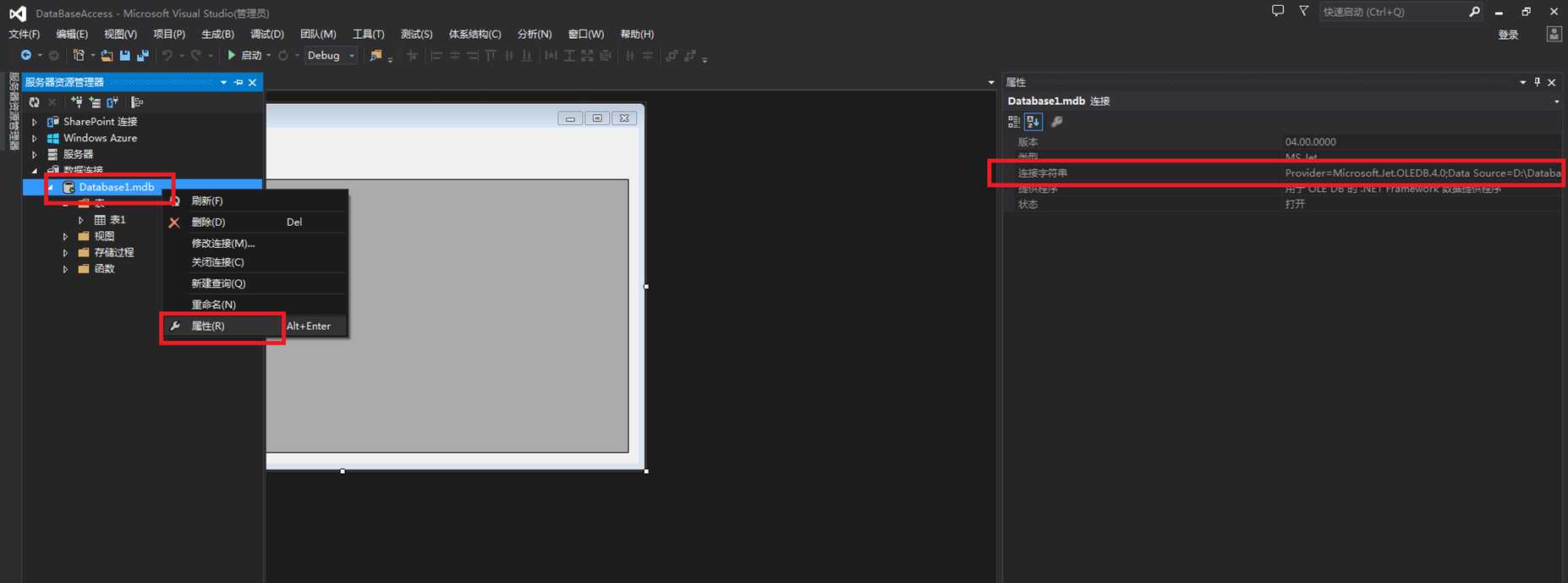Screen dimensions: 1568x583
Task: Click the account avatar icon top right
Action: [1554, 34]
